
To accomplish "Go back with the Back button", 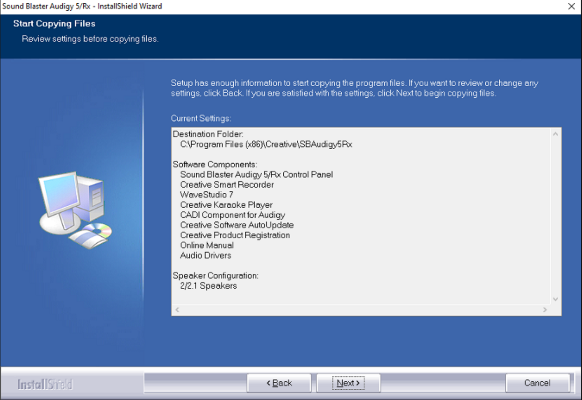I will pyautogui.click(x=279, y=383).
